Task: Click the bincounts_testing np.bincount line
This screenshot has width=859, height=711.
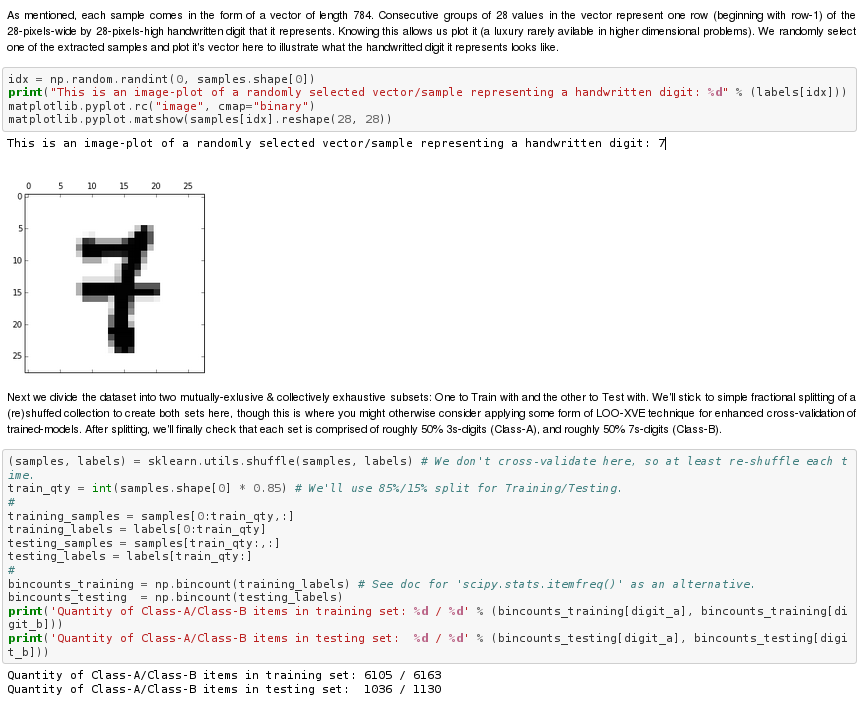Action: 175,597
